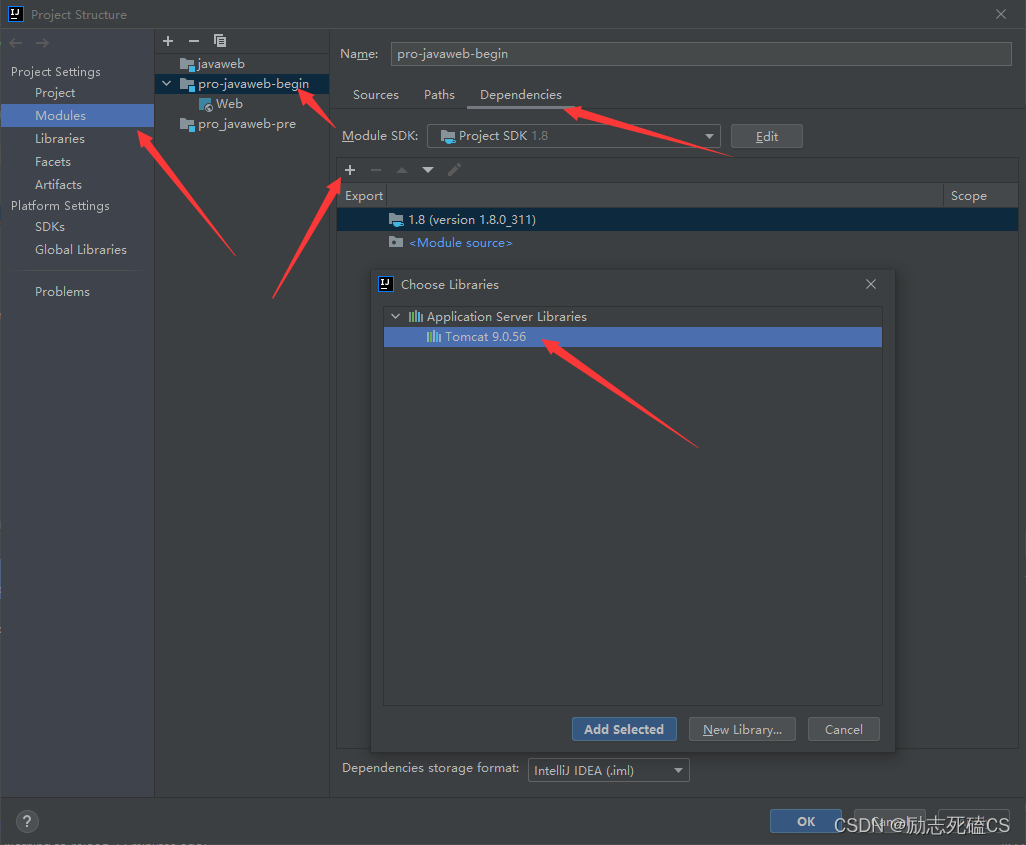This screenshot has height=845, width=1026.
Task: Open the Module SDK dropdown
Action: pos(574,136)
